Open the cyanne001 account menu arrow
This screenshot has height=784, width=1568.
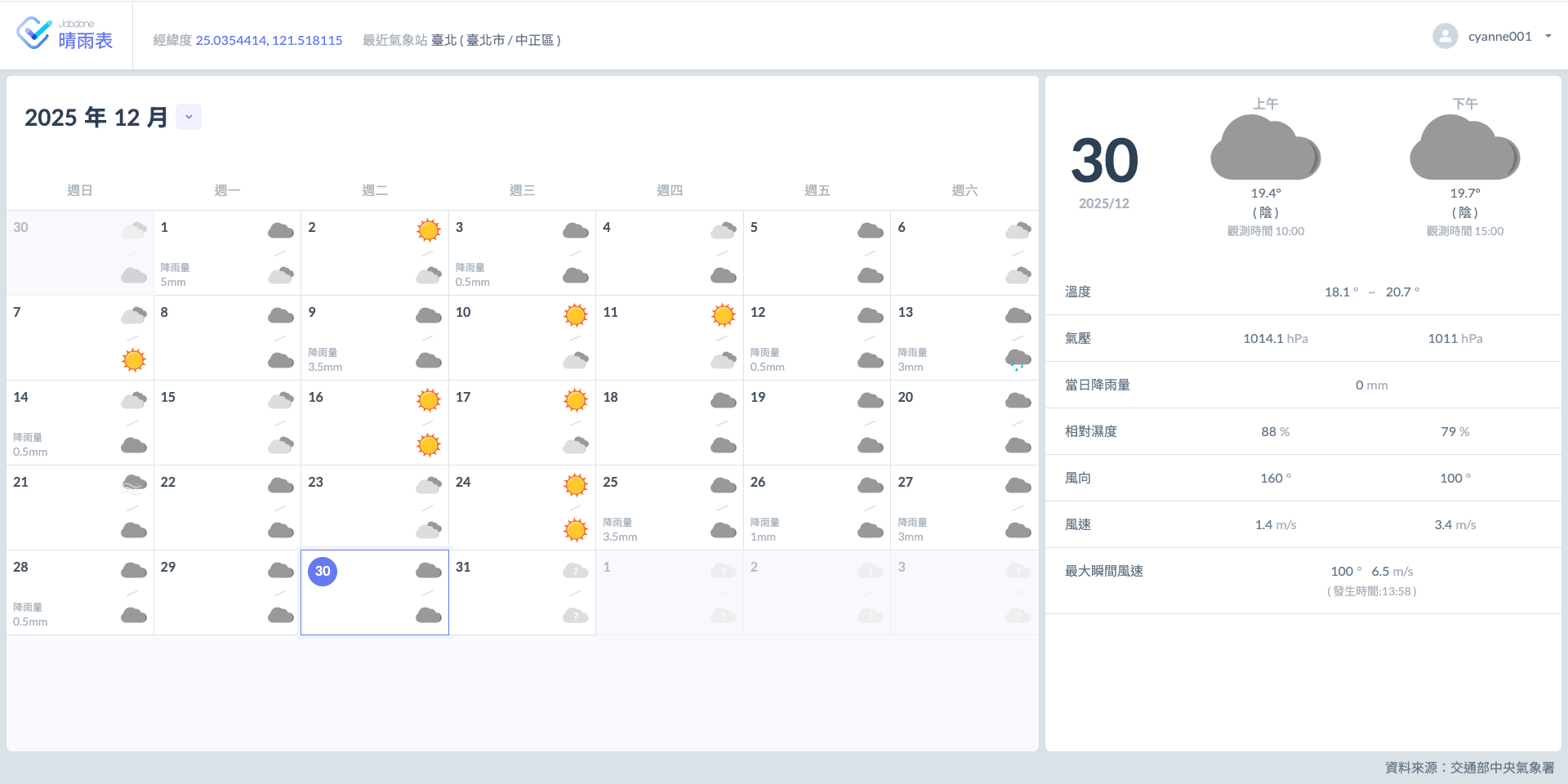[1548, 36]
